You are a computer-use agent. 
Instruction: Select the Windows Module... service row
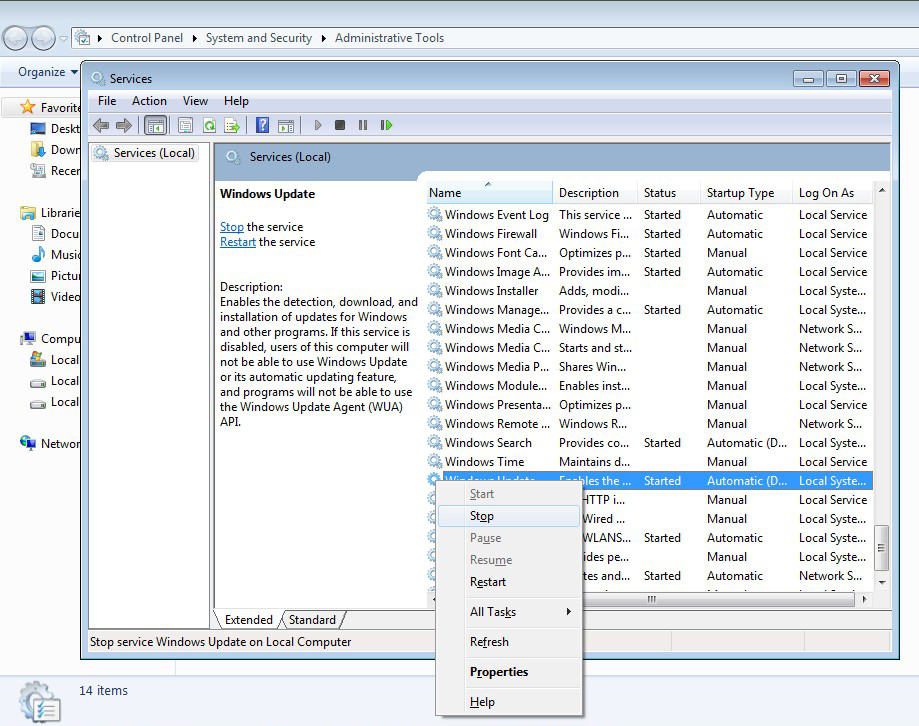click(649, 386)
